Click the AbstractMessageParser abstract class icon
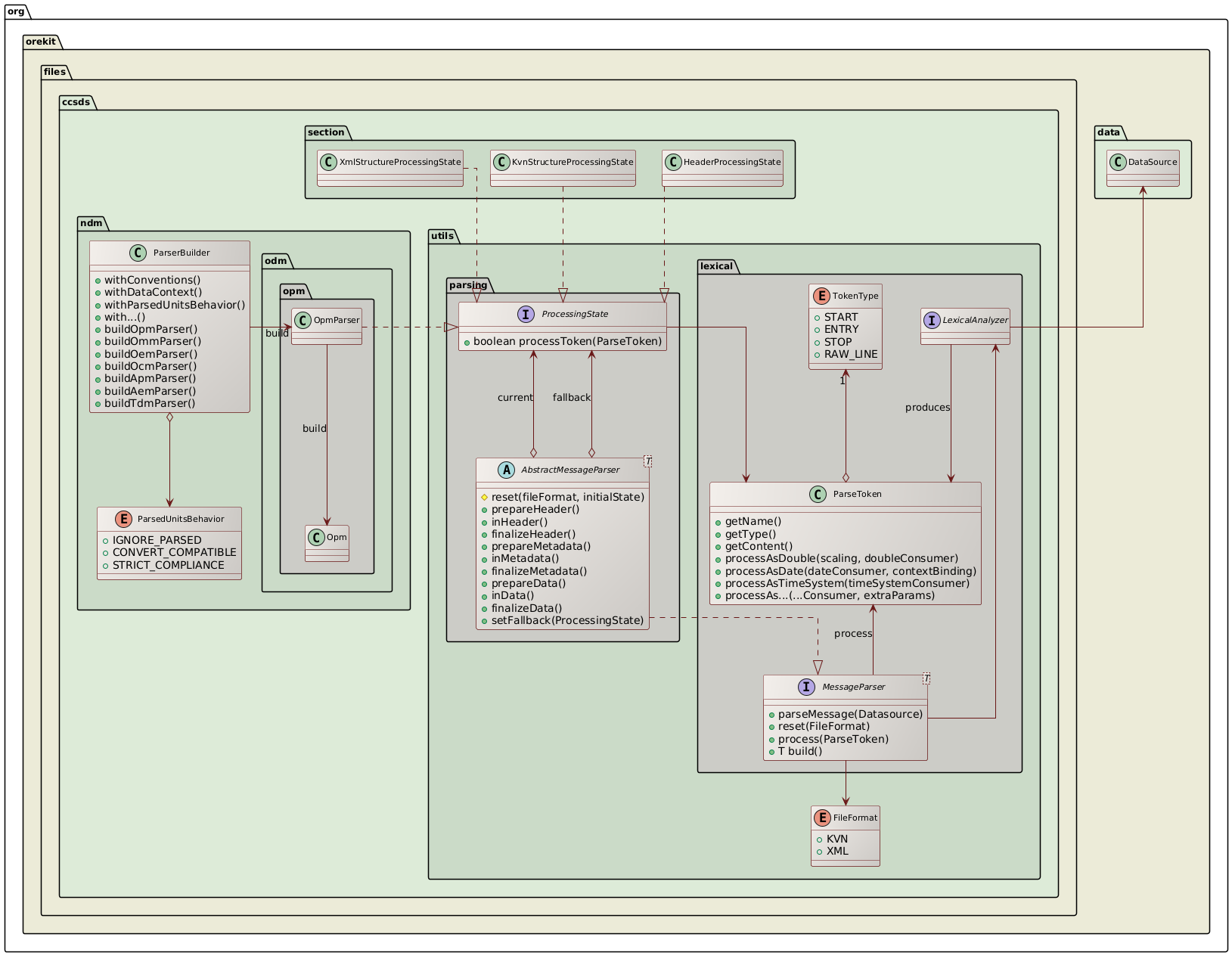Screen dimensions: 1232x956 507,469
